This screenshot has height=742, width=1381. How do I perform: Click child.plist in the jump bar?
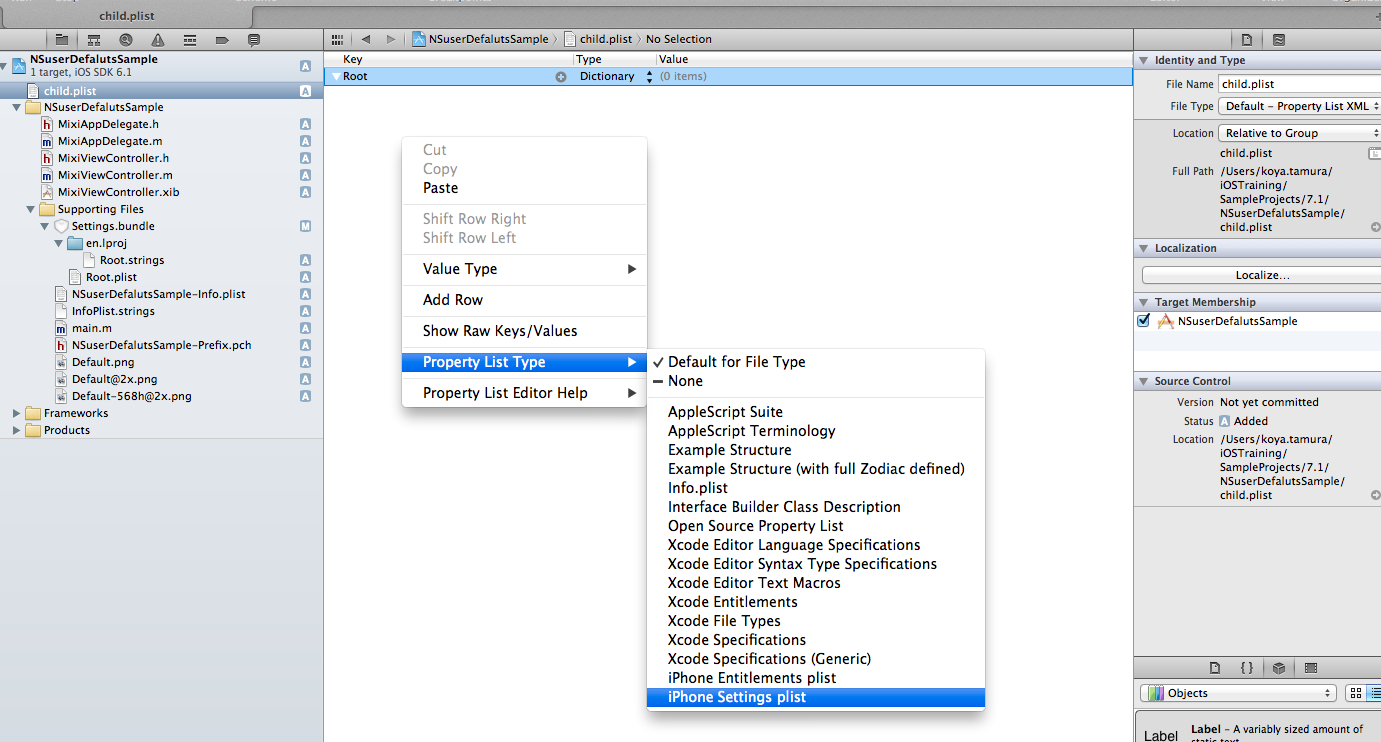pyautogui.click(x=599, y=39)
